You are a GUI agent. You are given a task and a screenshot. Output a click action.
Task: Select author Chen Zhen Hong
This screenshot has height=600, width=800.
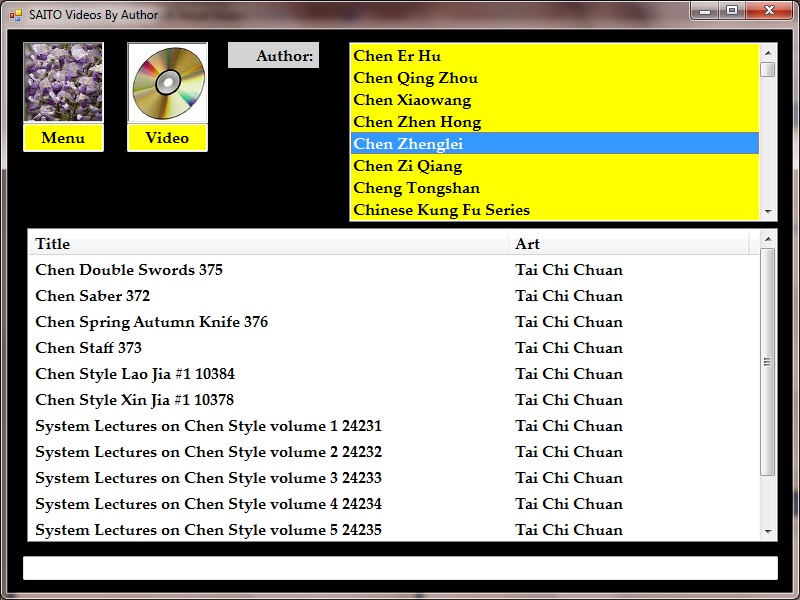[x=555, y=121]
